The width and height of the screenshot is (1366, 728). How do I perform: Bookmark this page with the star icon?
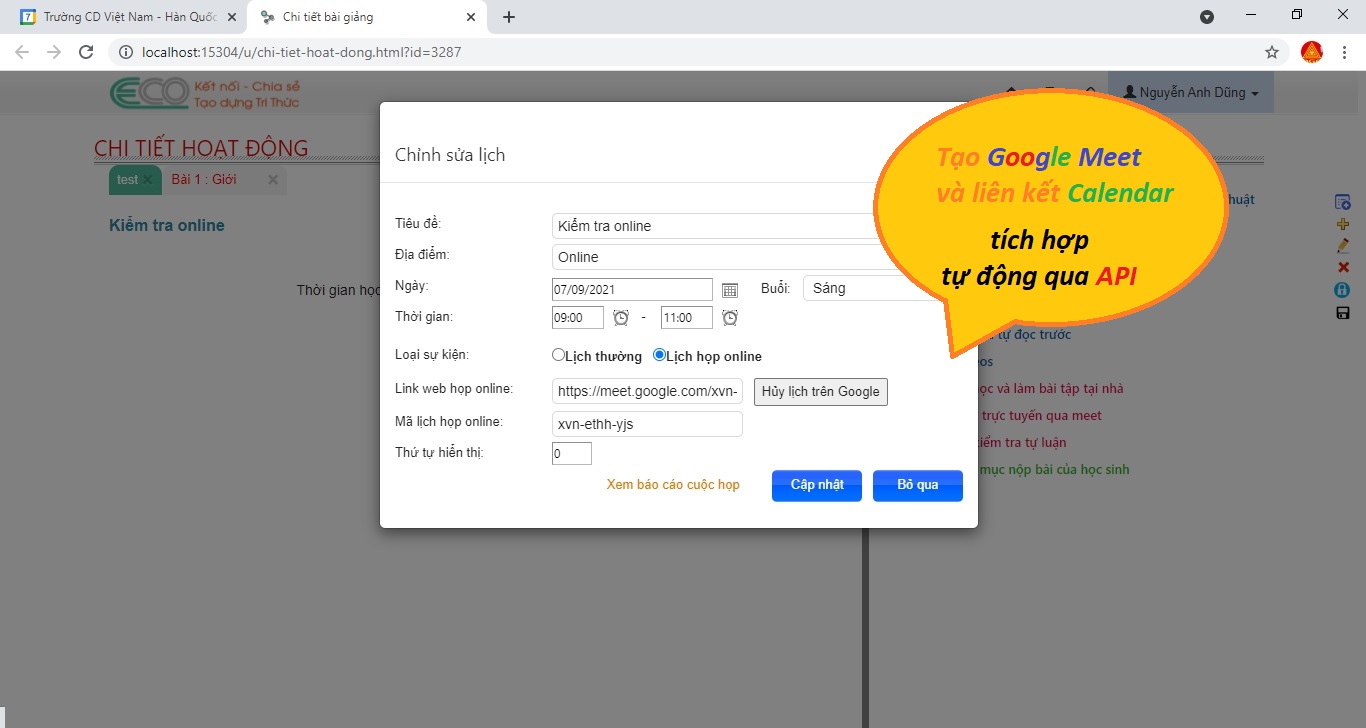tap(1272, 52)
